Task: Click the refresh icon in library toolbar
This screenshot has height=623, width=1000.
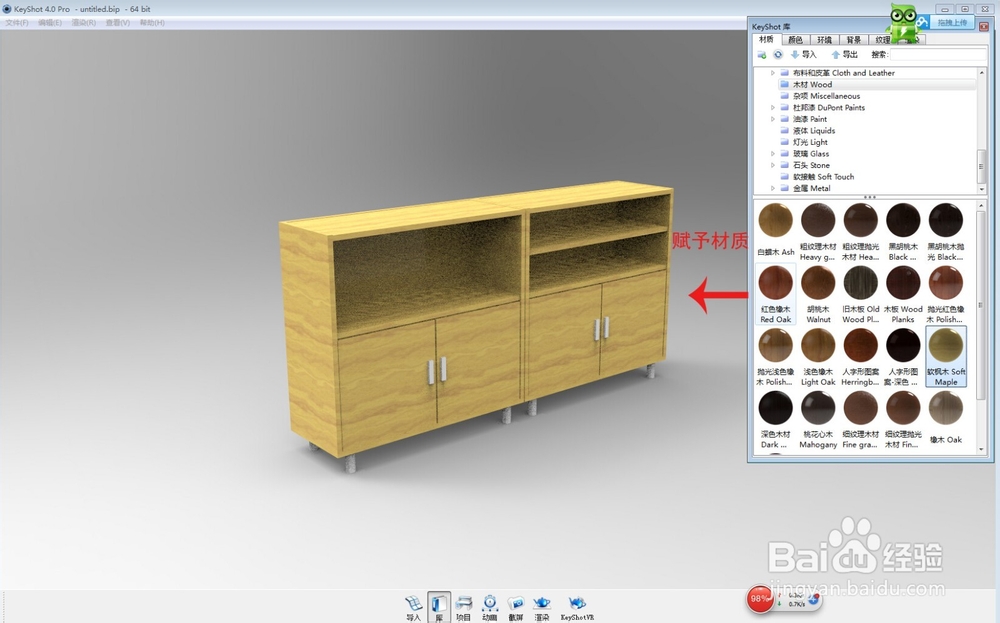Action: click(x=778, y=55)
